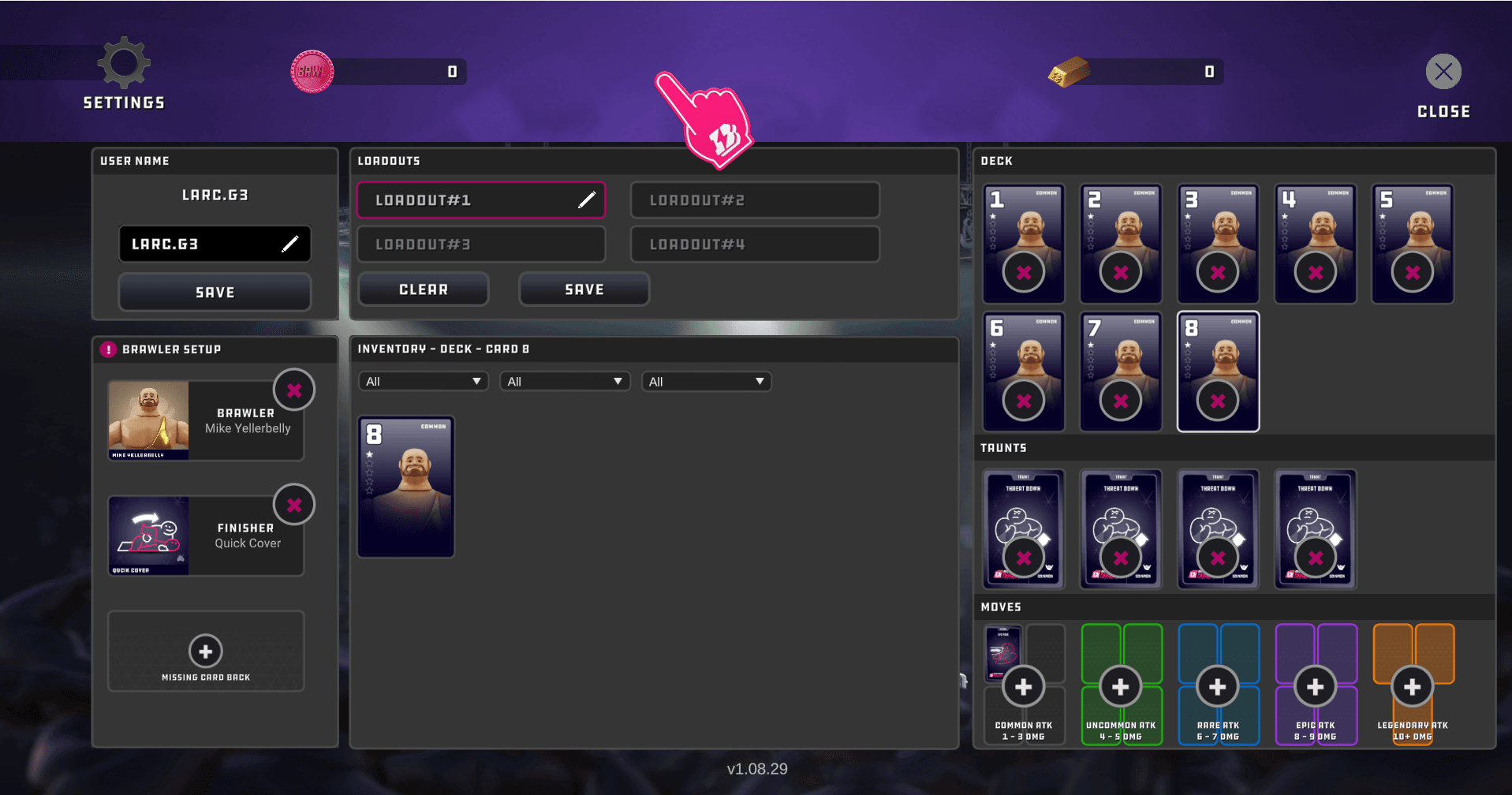Screen dimensions: 1512x795
Task: Switch to Loadout#4
Action: [x=754, y=244]
